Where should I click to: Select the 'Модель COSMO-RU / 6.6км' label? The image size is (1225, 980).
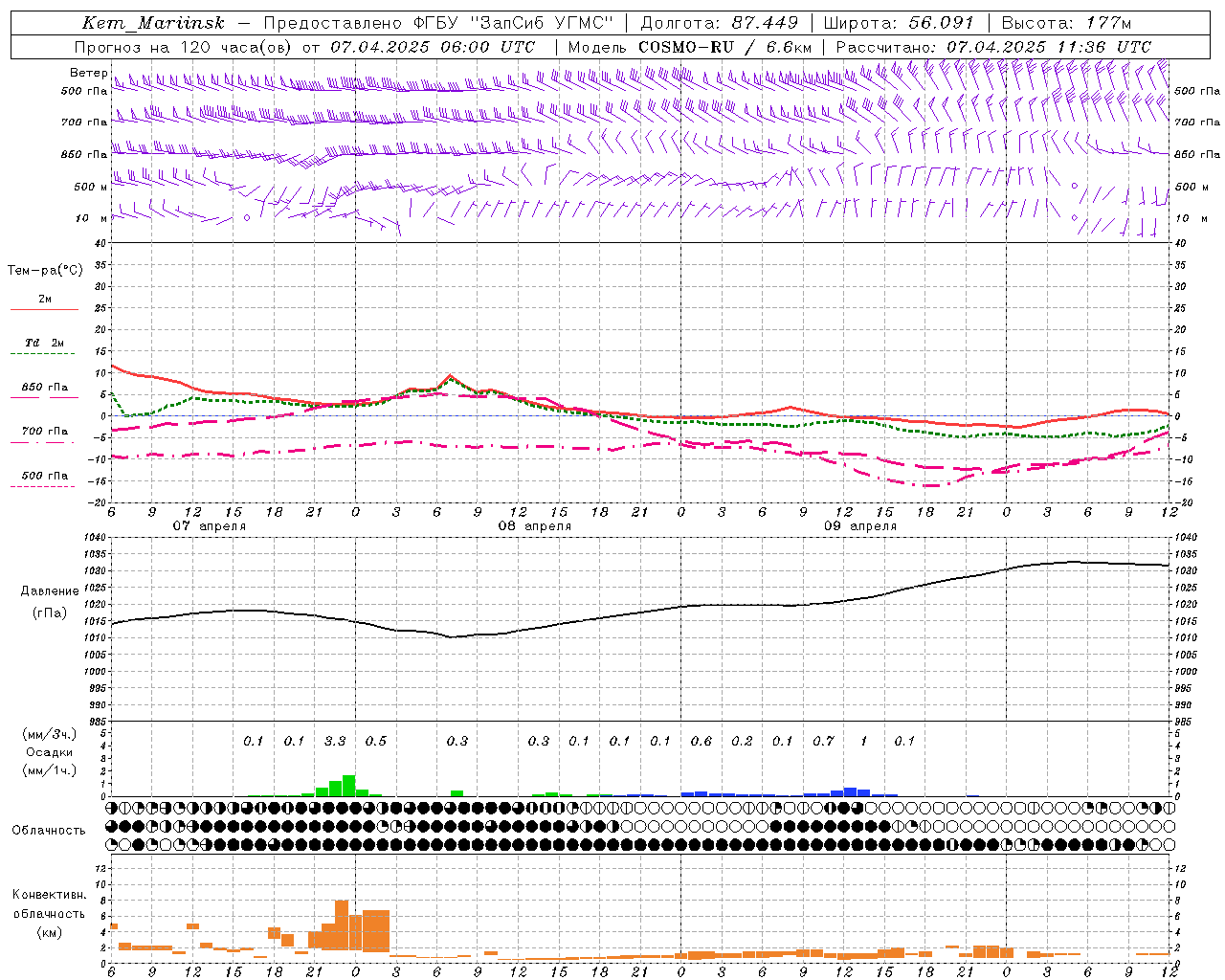pyautogui.click(x=690, y=47)
